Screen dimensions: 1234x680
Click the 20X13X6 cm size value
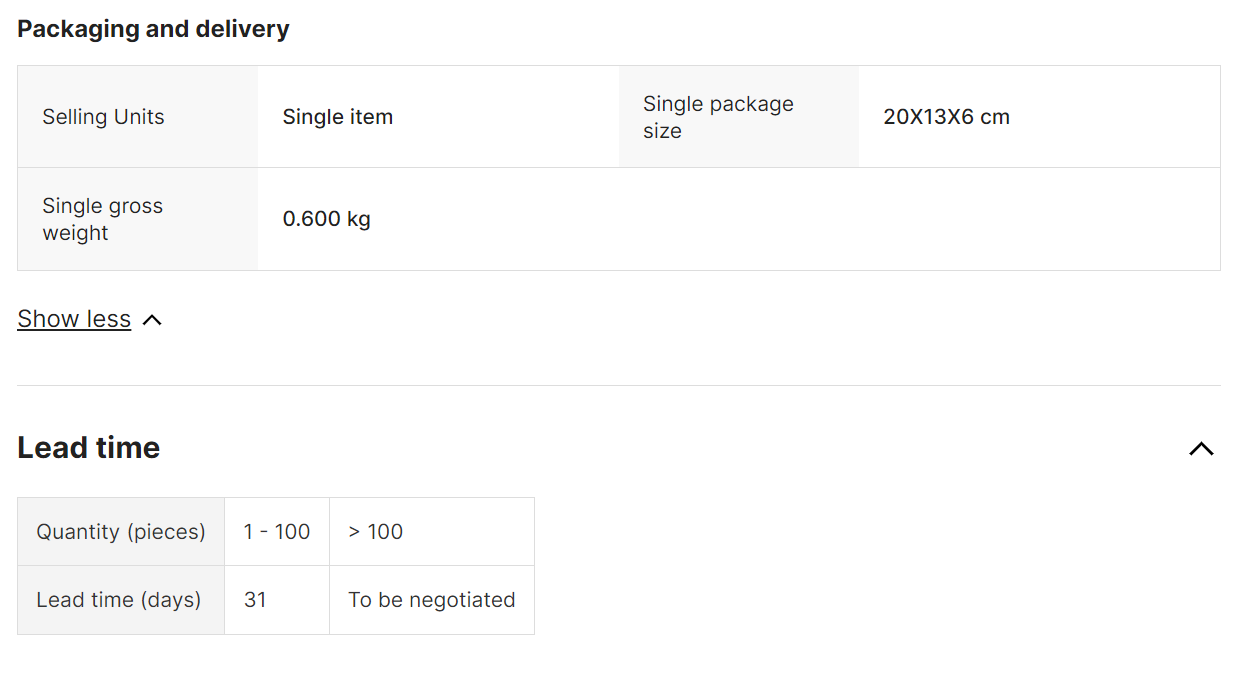pyautogui.click(x=946, y=117)
